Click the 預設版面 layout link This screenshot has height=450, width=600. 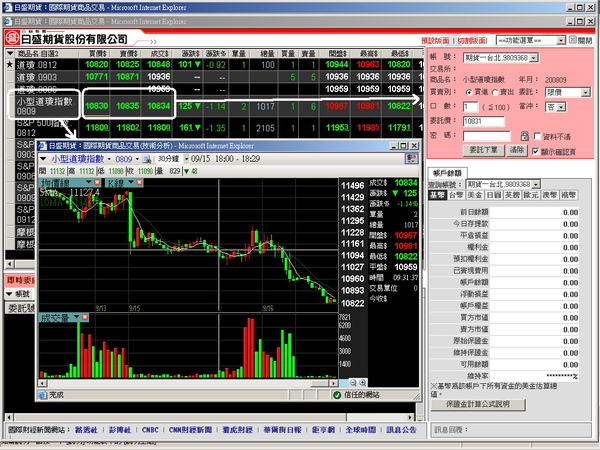[x=435, y=40]
